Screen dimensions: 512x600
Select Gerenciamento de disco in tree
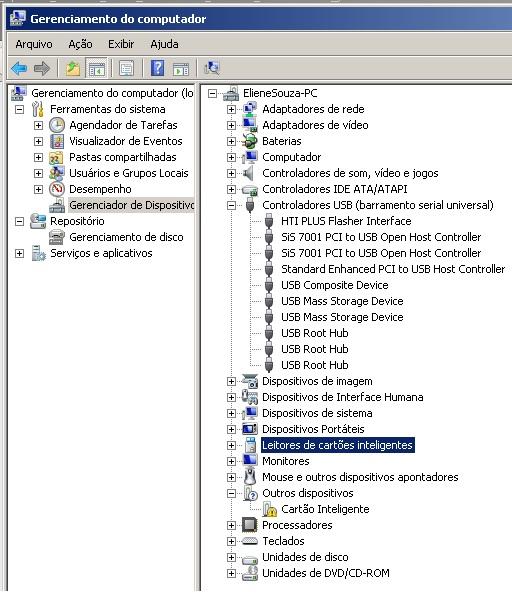pyautogui.click(x=126, y=237)
